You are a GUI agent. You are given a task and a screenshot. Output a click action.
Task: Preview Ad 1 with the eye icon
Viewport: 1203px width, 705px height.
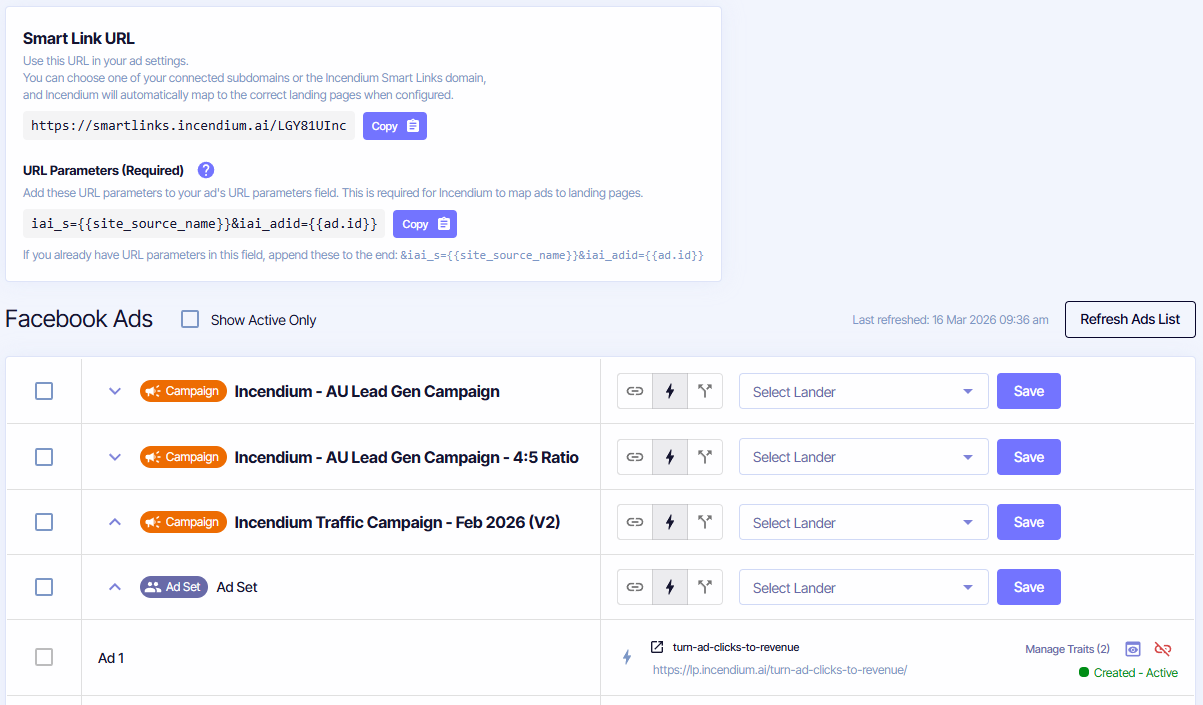coord(1133,649)
